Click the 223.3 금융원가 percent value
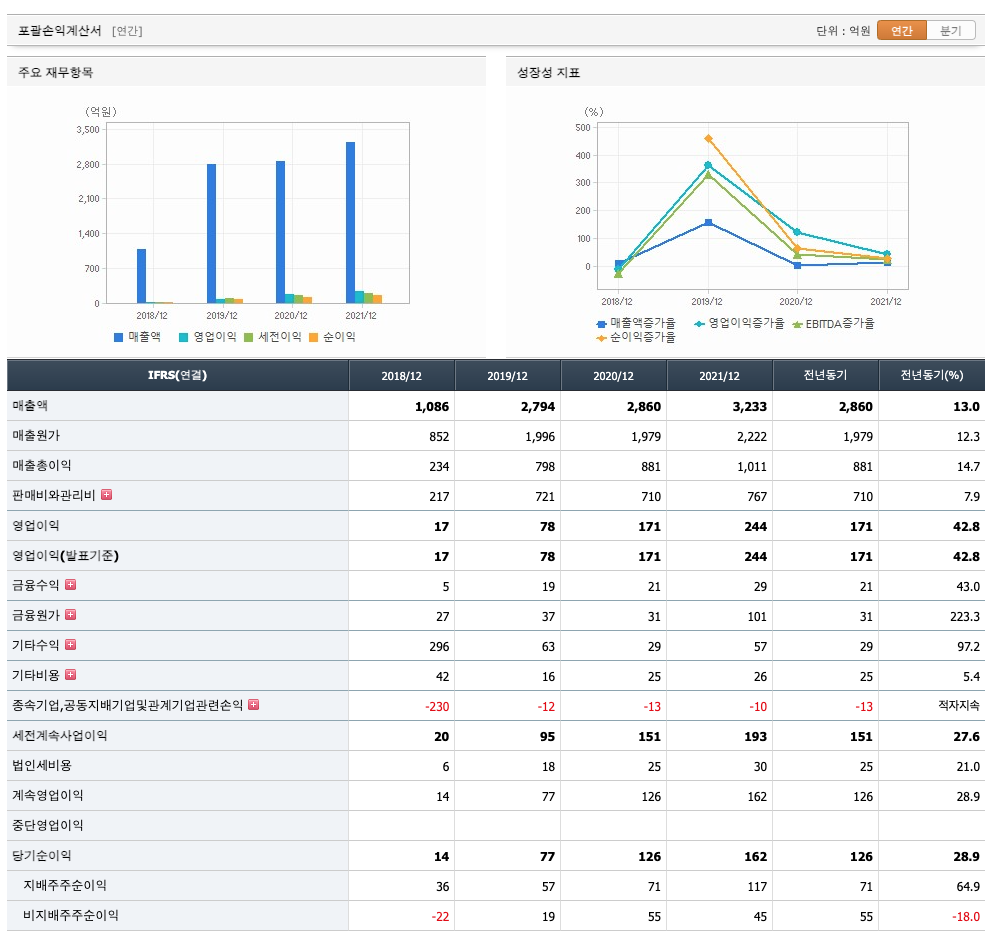This screenshot has width=990, height=941. pyautogui.click(x=965, y=616)
